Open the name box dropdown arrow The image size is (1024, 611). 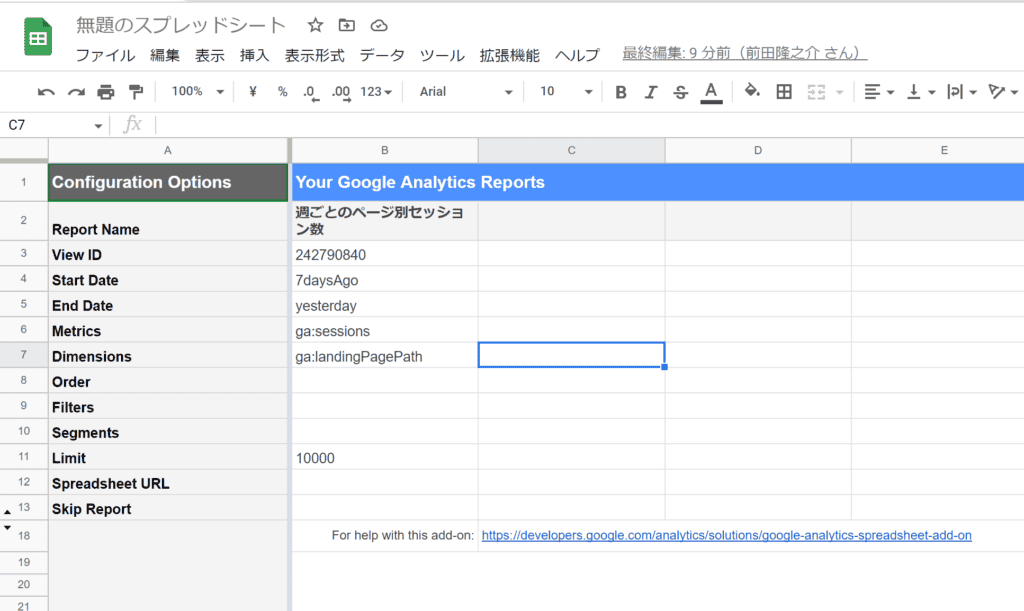[98, 126]
